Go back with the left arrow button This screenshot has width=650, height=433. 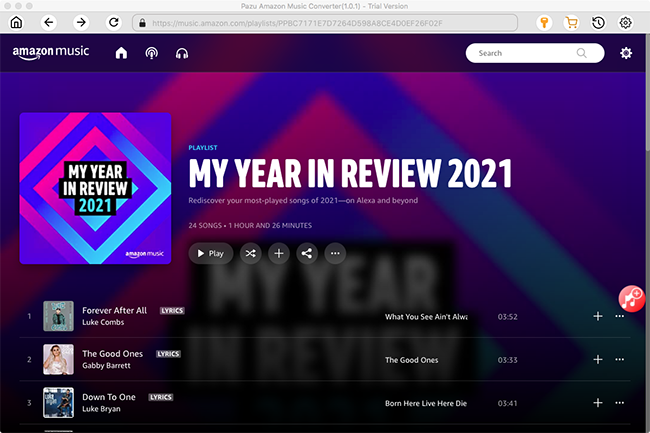49,22
